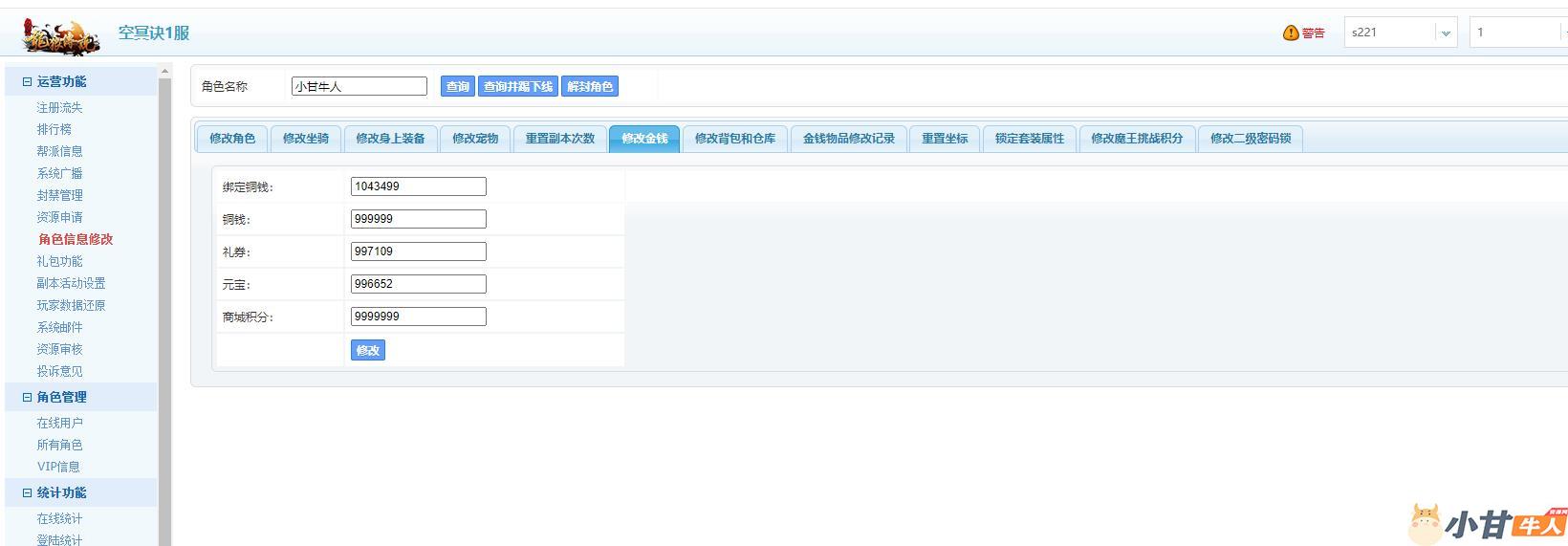Switch to the 修改角色 tab

[x=232, y=139]
